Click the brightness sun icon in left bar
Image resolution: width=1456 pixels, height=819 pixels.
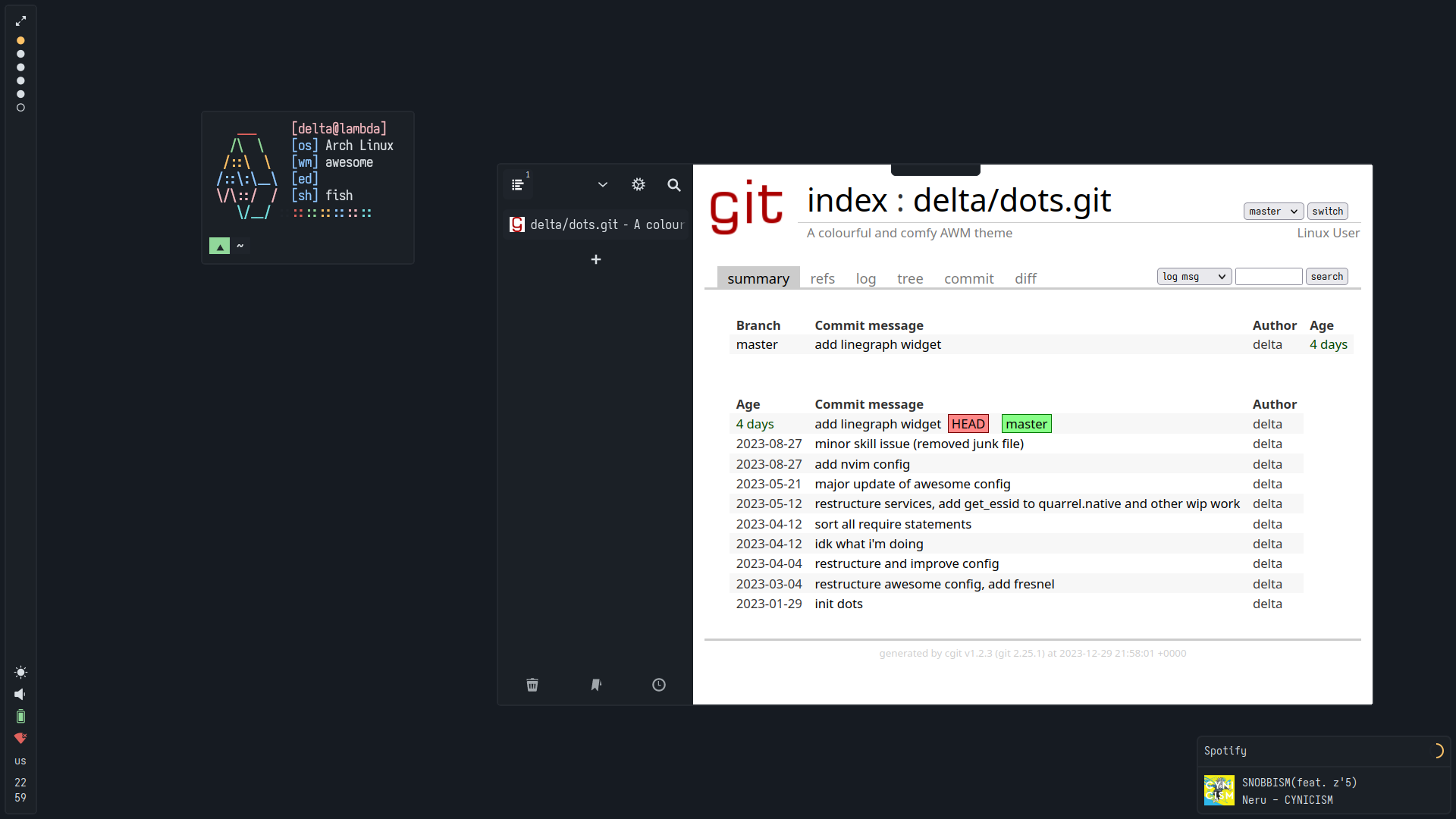pyautogui.click(x=20, y=672)
